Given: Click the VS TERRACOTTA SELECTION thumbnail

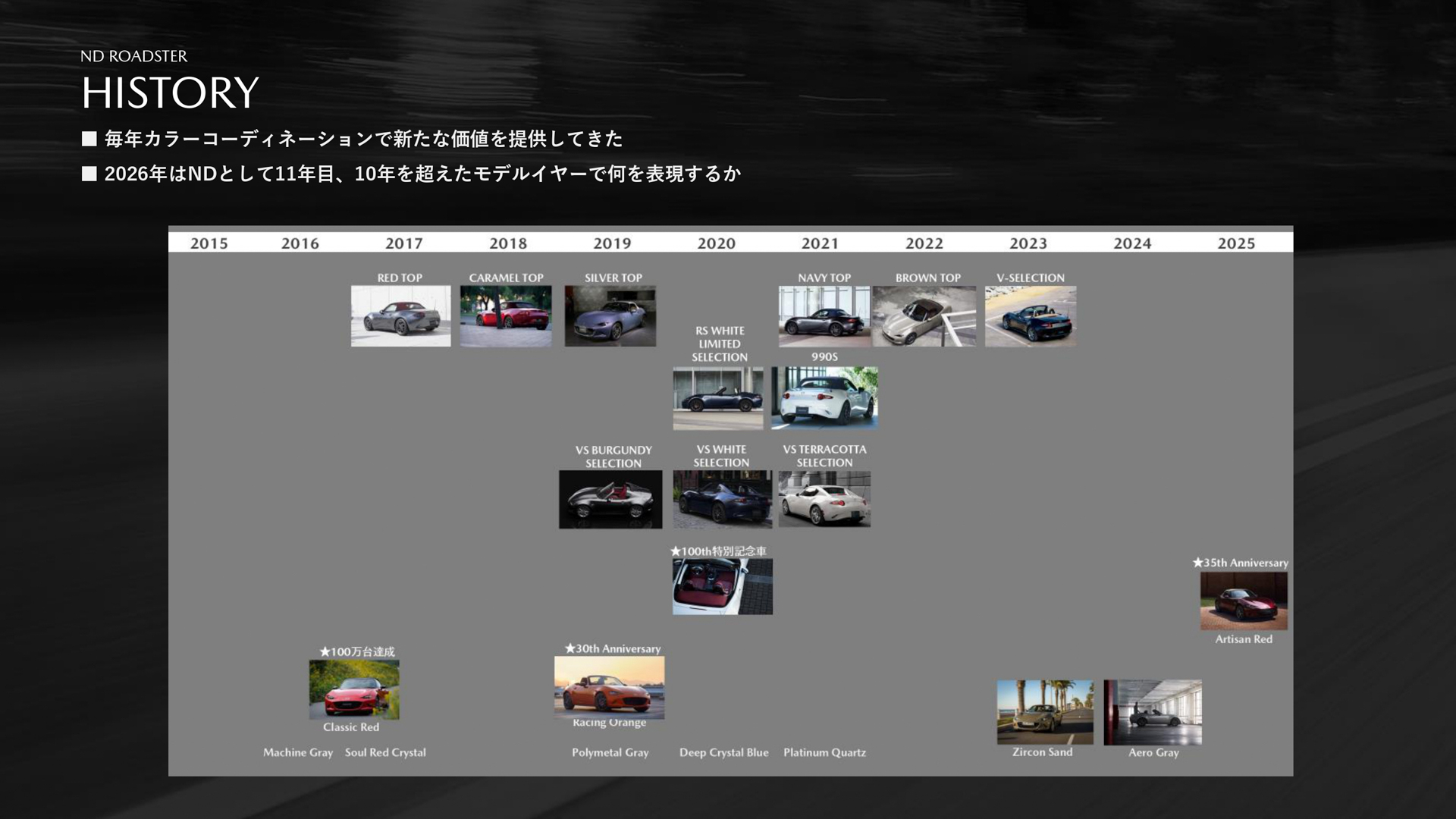Looking at the screenshot, I should click(x=824, y=499).
